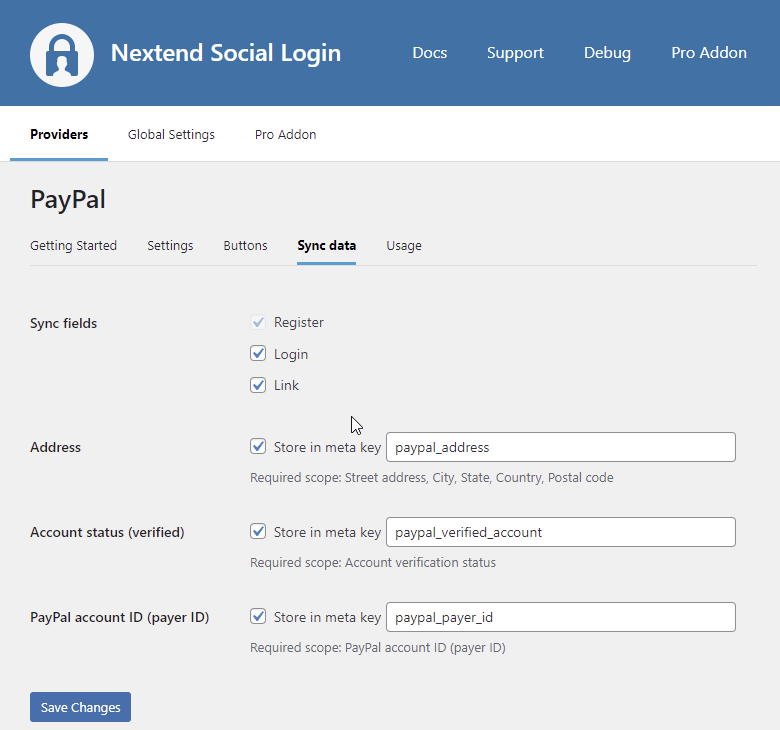Select the Pro Addon navigation tab
780x730 pixels.
coord(285,134)
